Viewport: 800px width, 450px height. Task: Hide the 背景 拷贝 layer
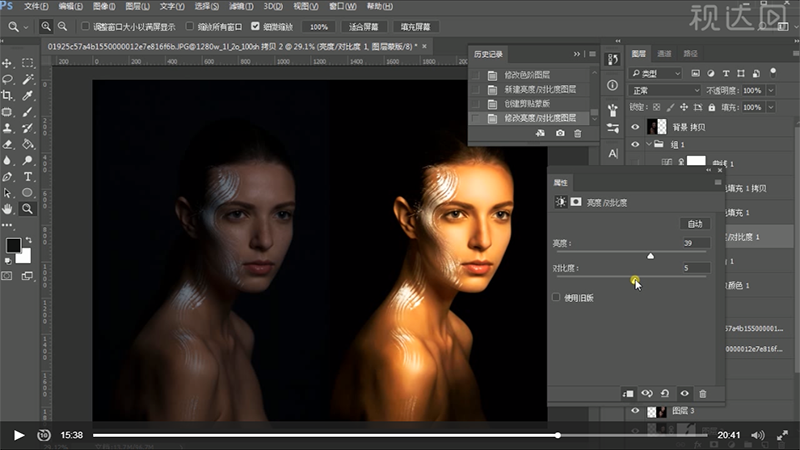click(x=635, y=127)
